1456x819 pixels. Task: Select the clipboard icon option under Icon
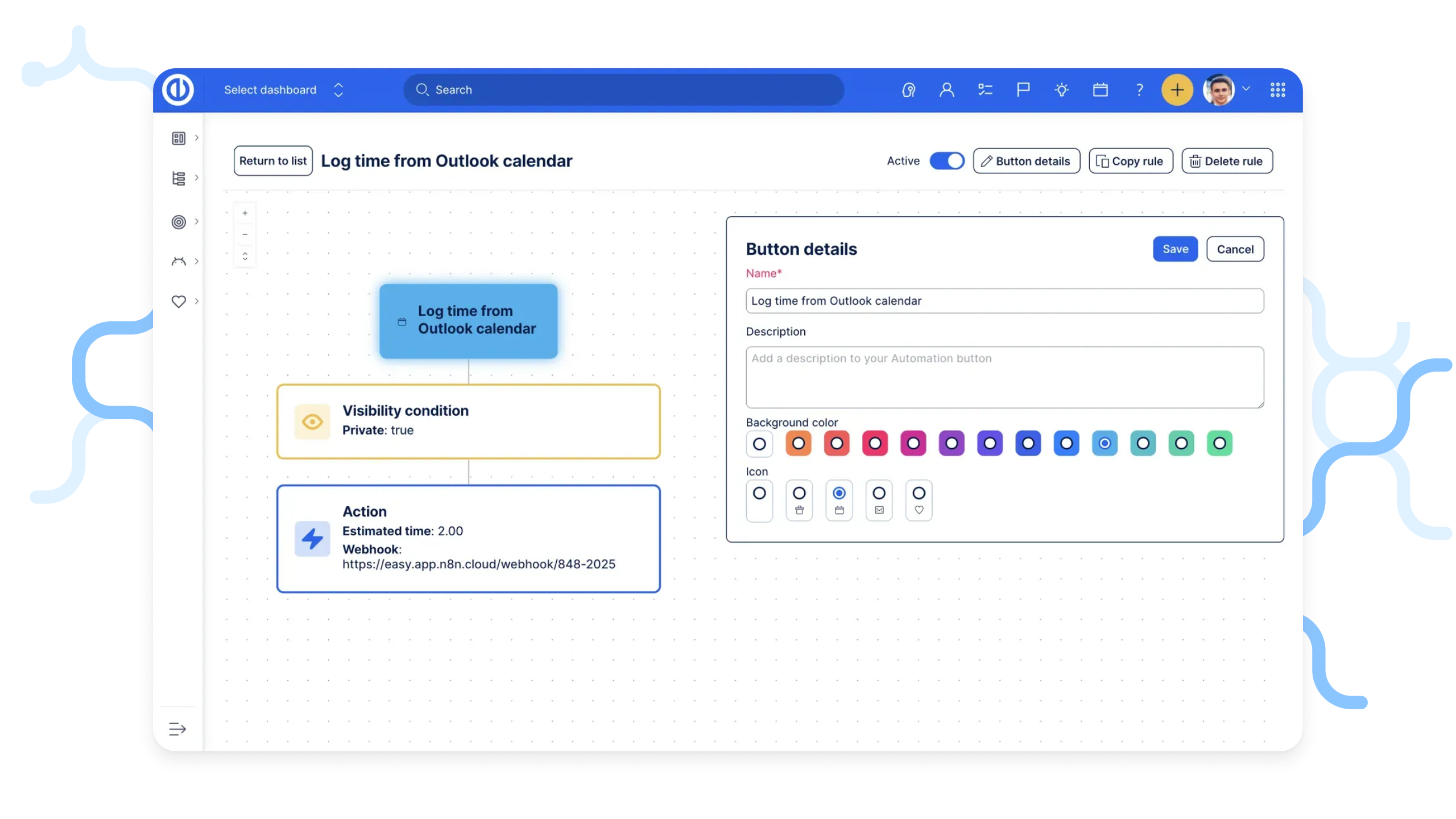(x=799, y=500)
